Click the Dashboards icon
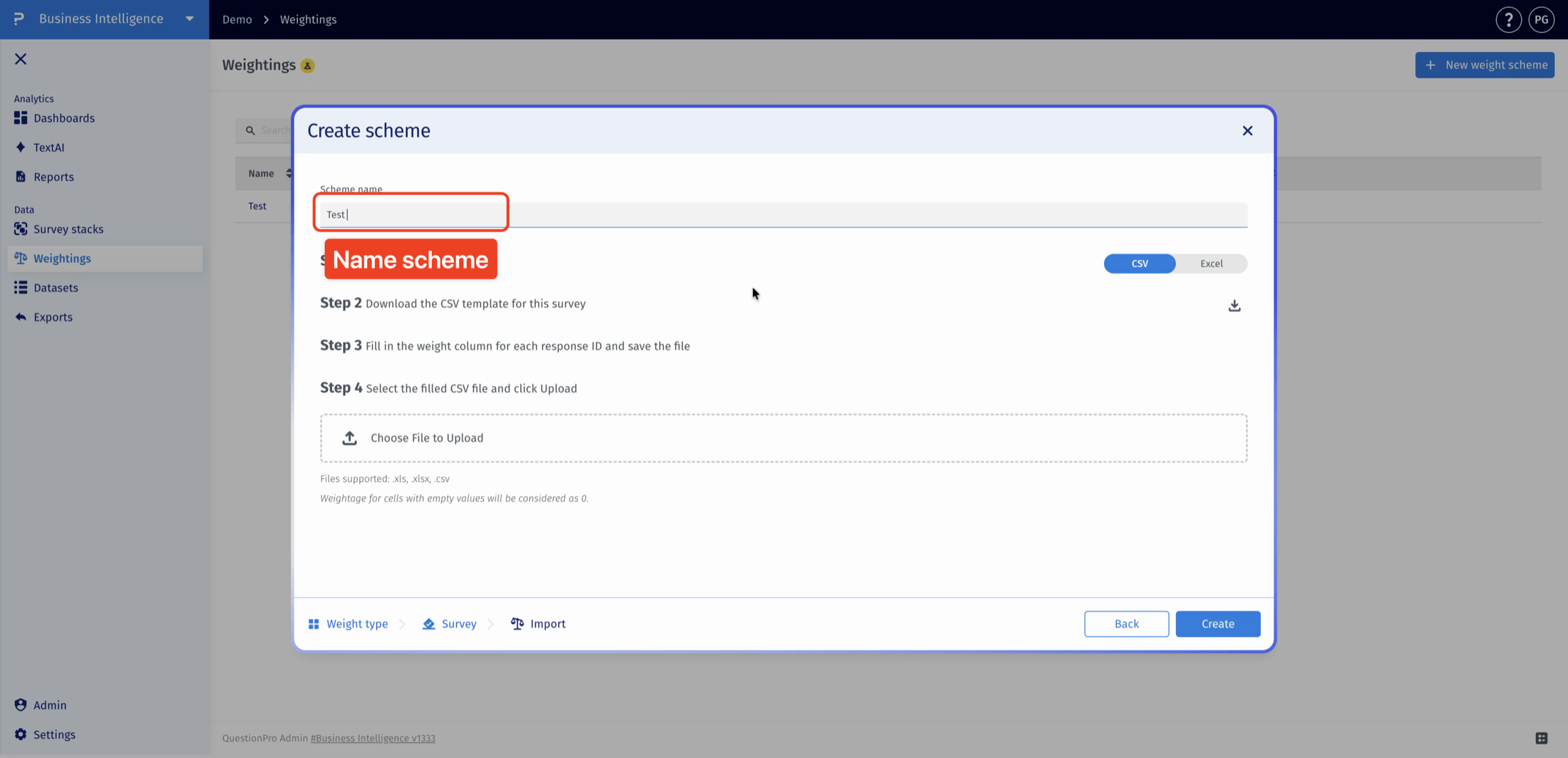The image size is (1568, 758). point(21,118)
